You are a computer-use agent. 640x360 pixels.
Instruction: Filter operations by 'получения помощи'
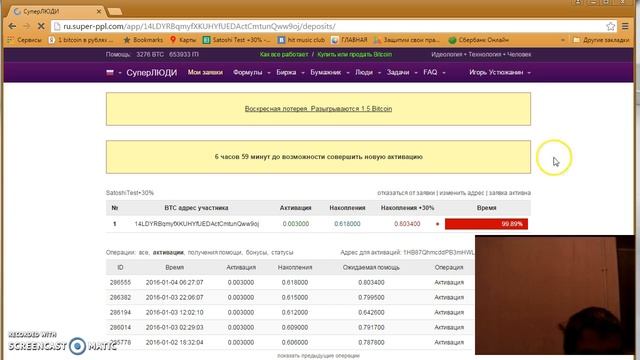pyautogui.click(x=215, y=253)
